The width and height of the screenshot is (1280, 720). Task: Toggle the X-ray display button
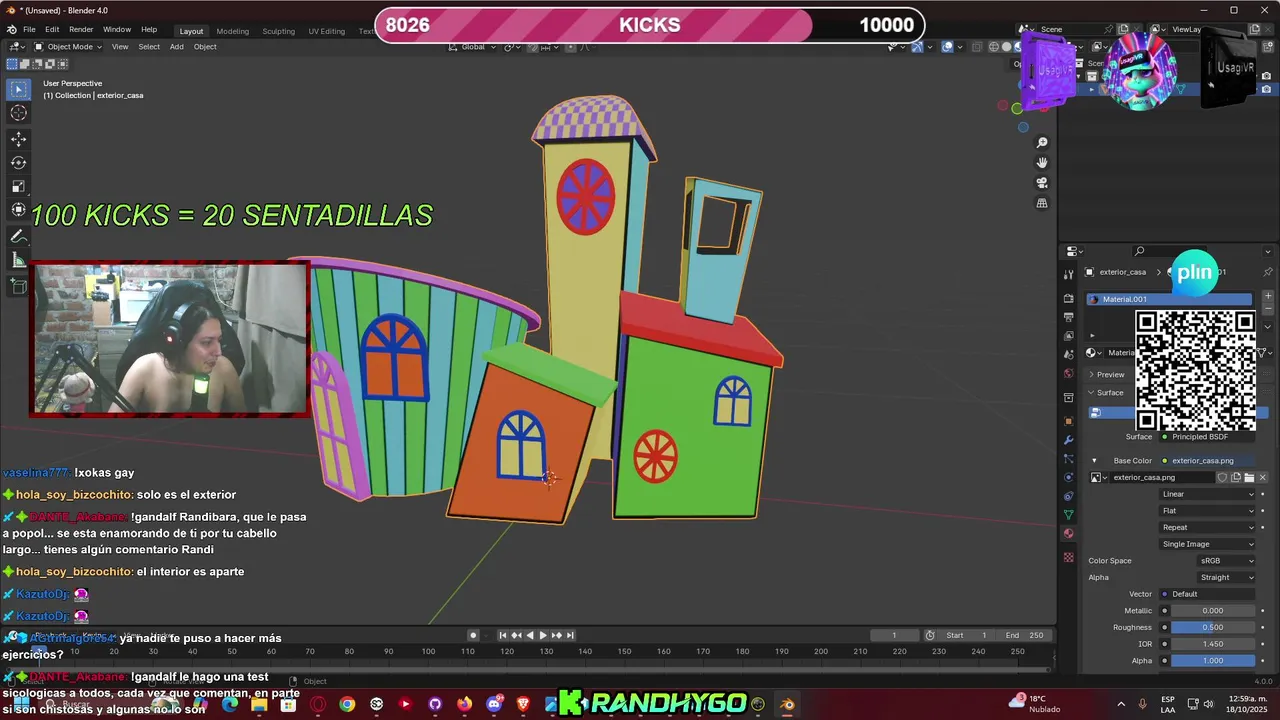coord(979,47)
